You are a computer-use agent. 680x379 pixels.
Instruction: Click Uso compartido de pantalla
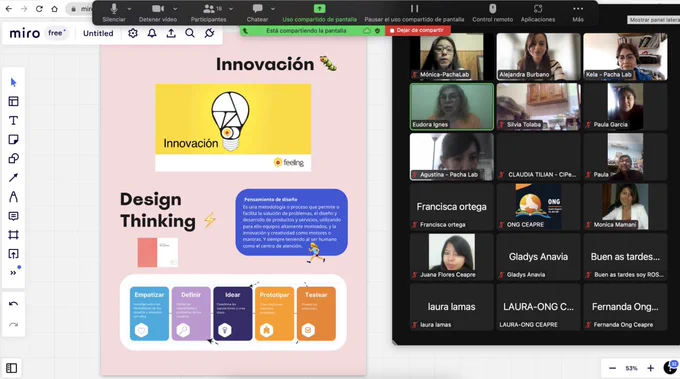tap(319, 13)
